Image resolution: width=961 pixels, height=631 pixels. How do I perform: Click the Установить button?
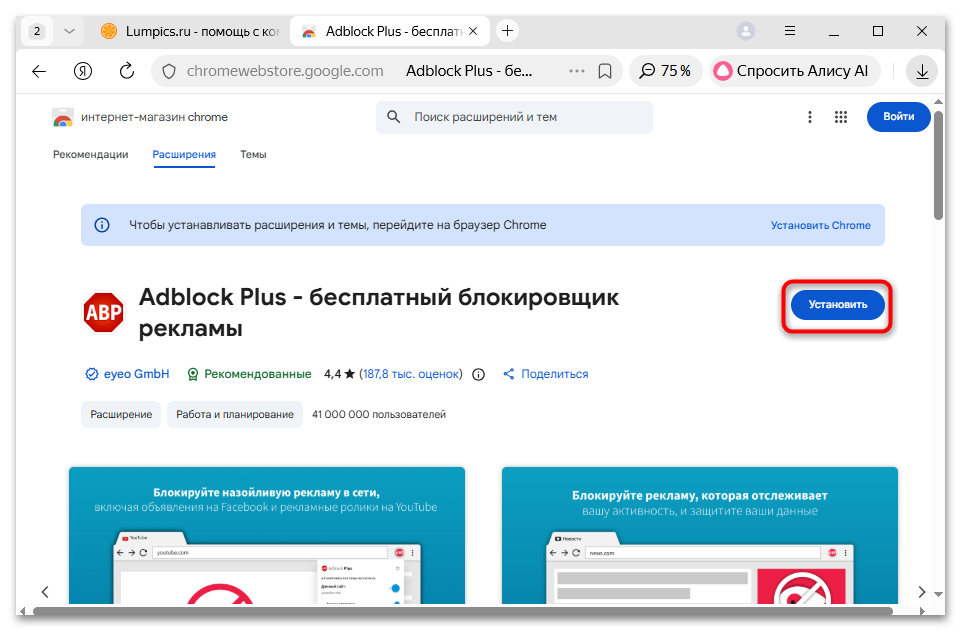[x=837, y=305]
